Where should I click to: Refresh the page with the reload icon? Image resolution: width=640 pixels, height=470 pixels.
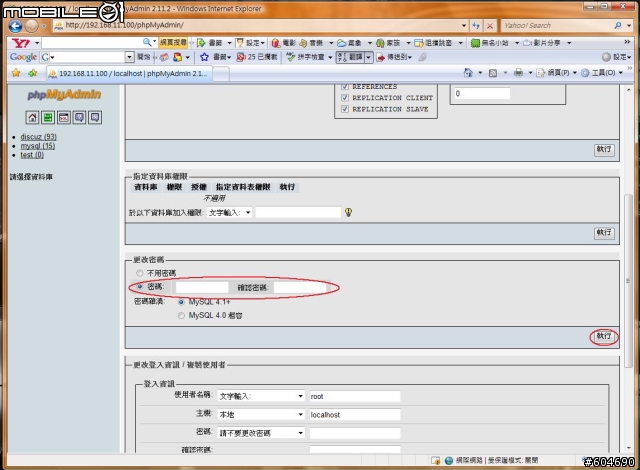coord(476,25)
